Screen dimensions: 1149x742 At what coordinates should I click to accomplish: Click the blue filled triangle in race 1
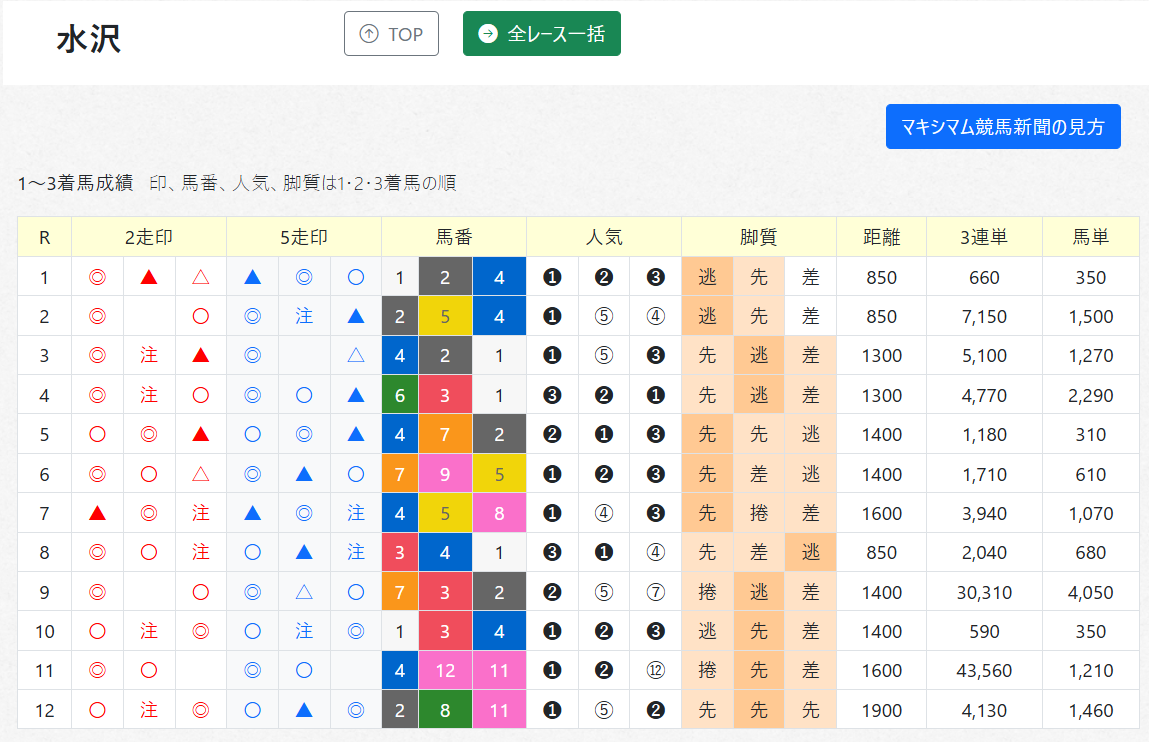click(x=253, y=277)
